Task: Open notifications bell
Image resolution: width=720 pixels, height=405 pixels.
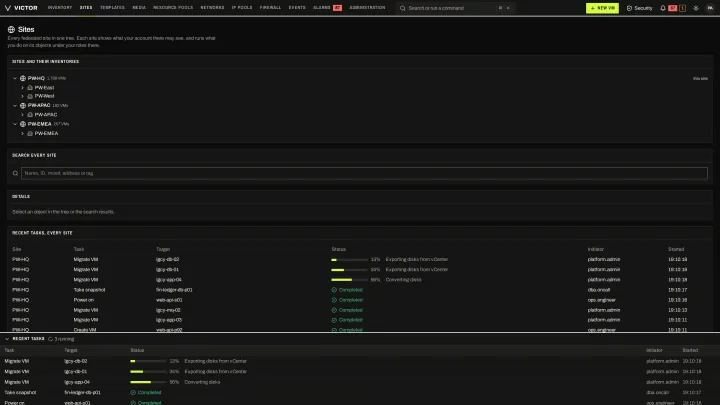Action: point(663,8)
